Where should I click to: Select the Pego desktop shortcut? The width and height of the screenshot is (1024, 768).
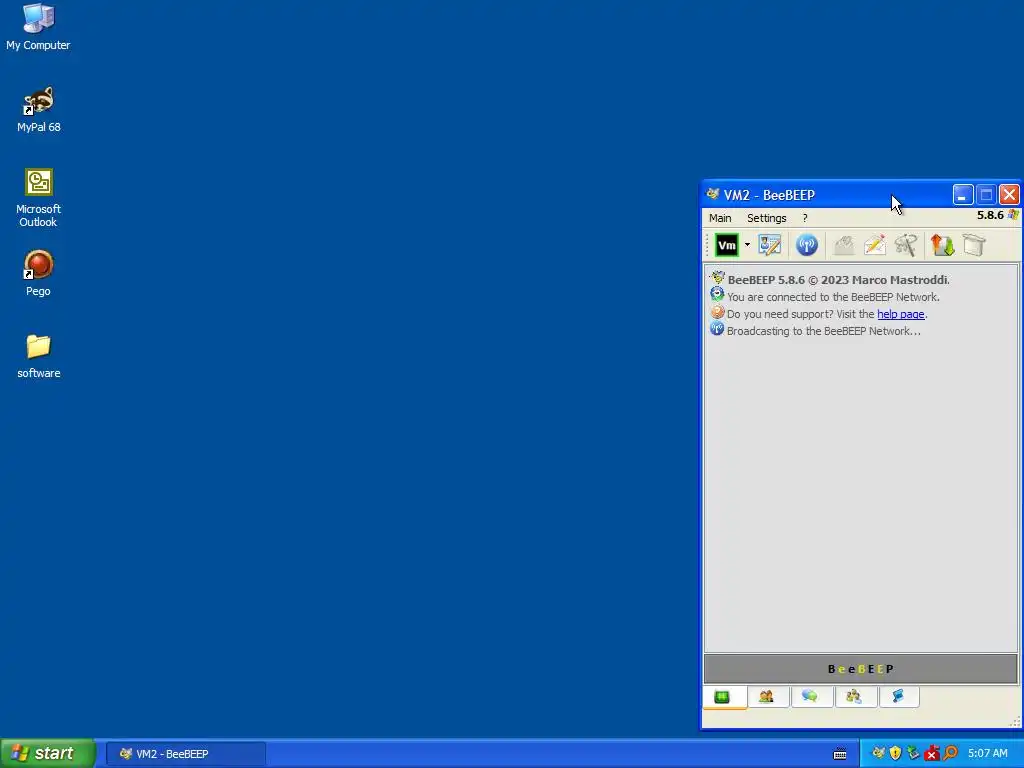pos(38,273)
